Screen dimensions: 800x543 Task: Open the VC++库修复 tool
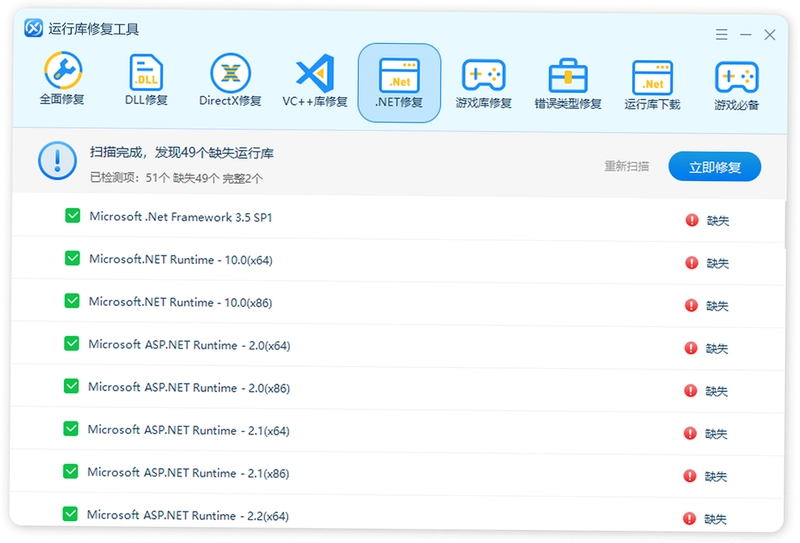pyautogui.click(x=315, y=80)
